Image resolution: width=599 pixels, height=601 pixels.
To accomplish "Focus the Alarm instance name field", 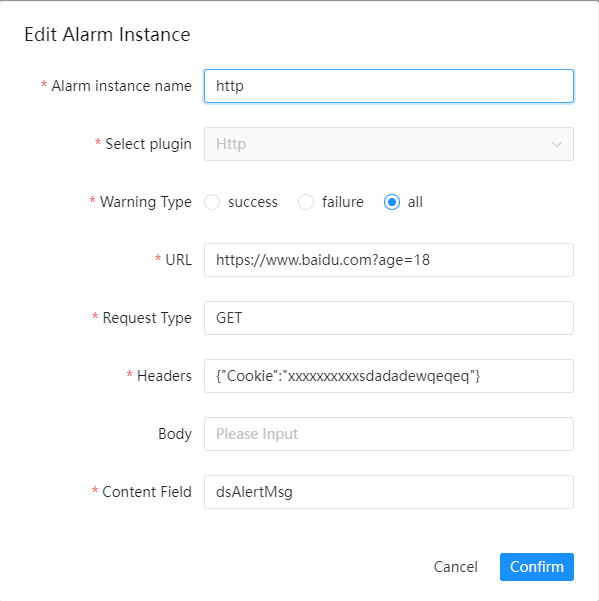I will 389,86.
